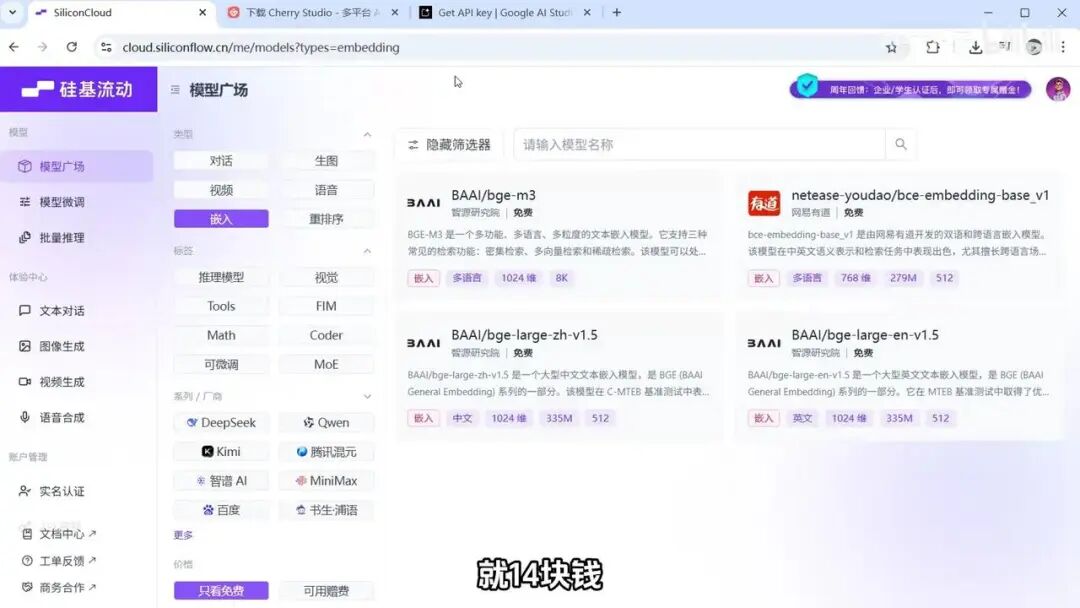Open 模型广场 in the sidebar

point(76,167)
